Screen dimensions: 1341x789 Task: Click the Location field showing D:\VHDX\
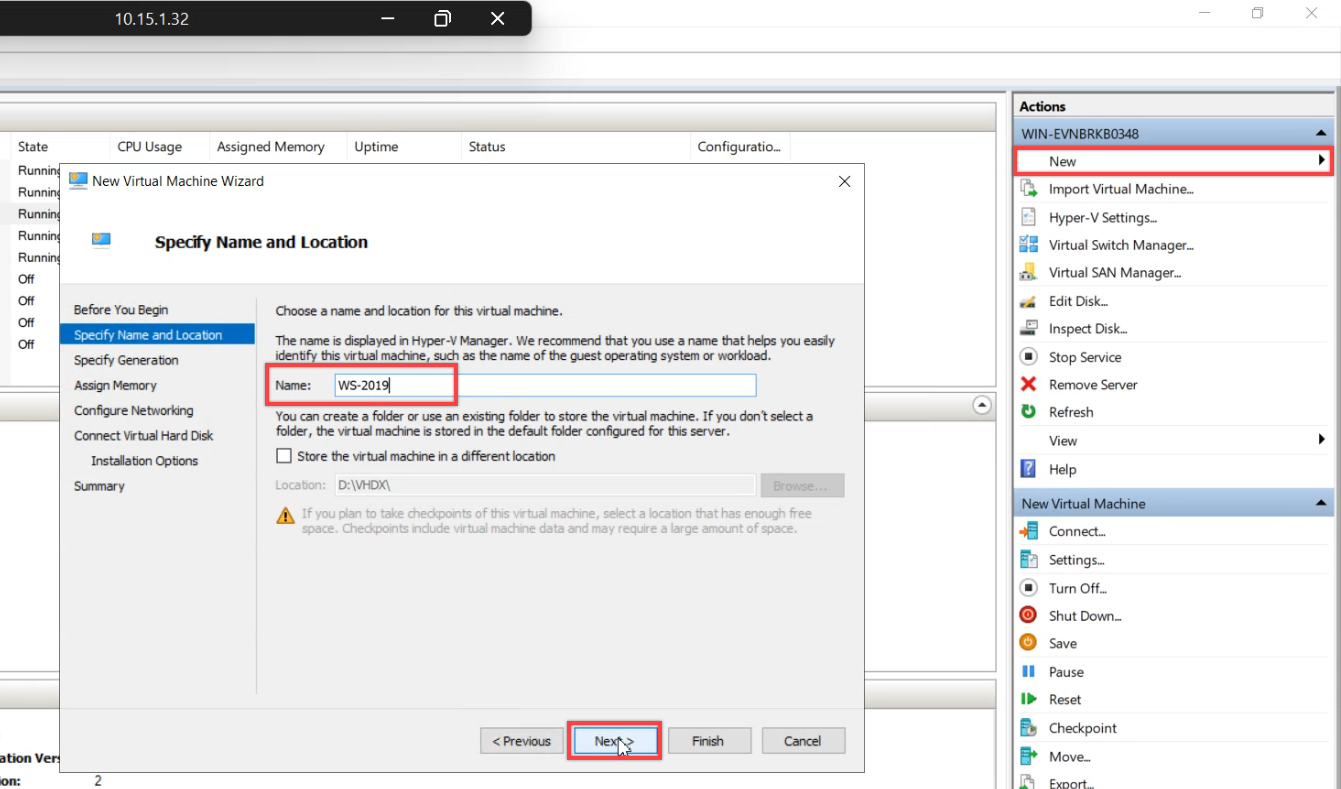click(545, 485)
